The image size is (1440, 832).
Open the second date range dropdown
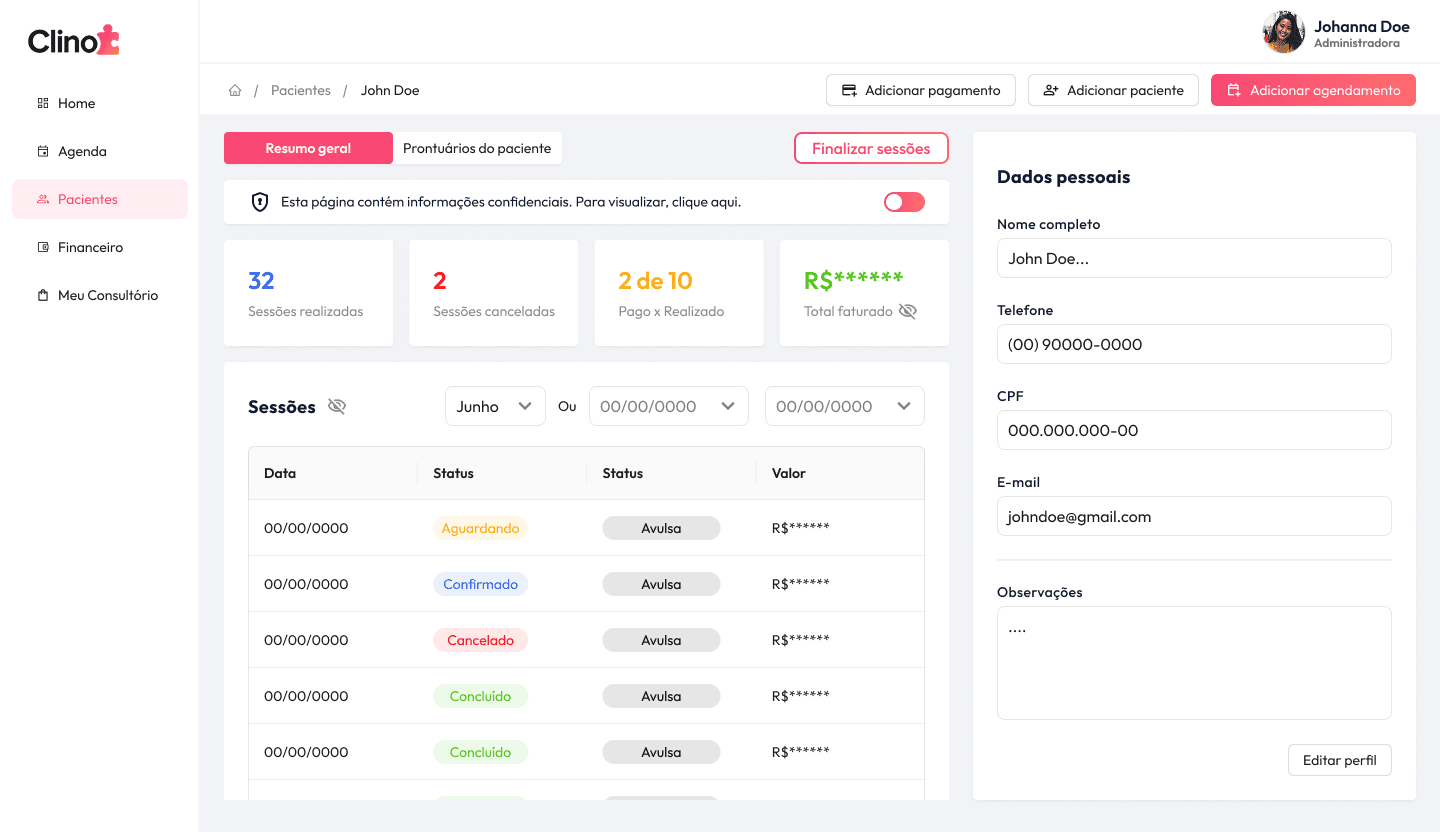(x=844, y=406)
